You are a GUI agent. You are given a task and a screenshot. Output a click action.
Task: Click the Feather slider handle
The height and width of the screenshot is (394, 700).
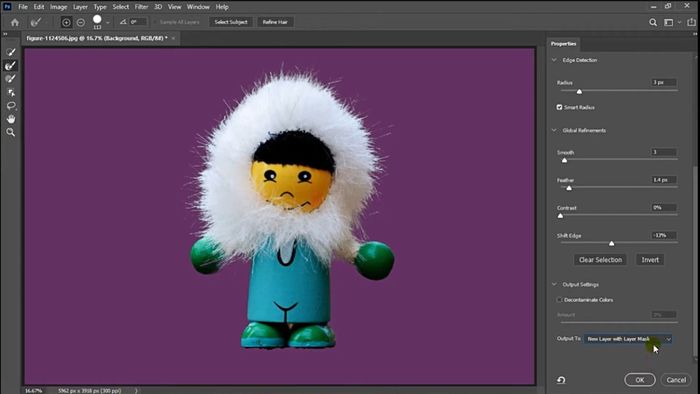569,188
